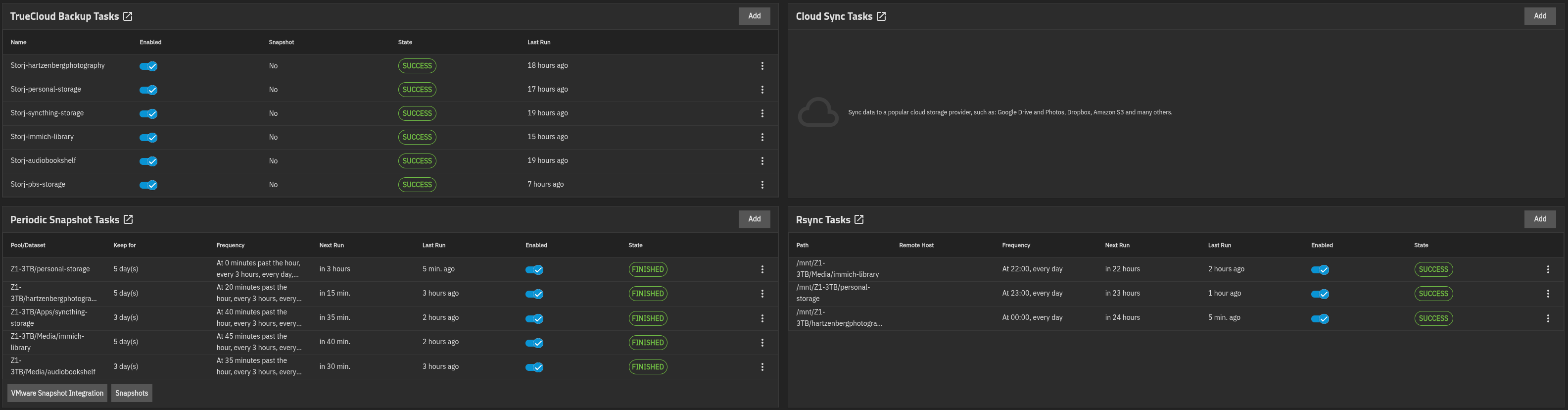Disable the Storj-personal-storage backup toggle
This screenshot has width=1568, height=410.
148,90
